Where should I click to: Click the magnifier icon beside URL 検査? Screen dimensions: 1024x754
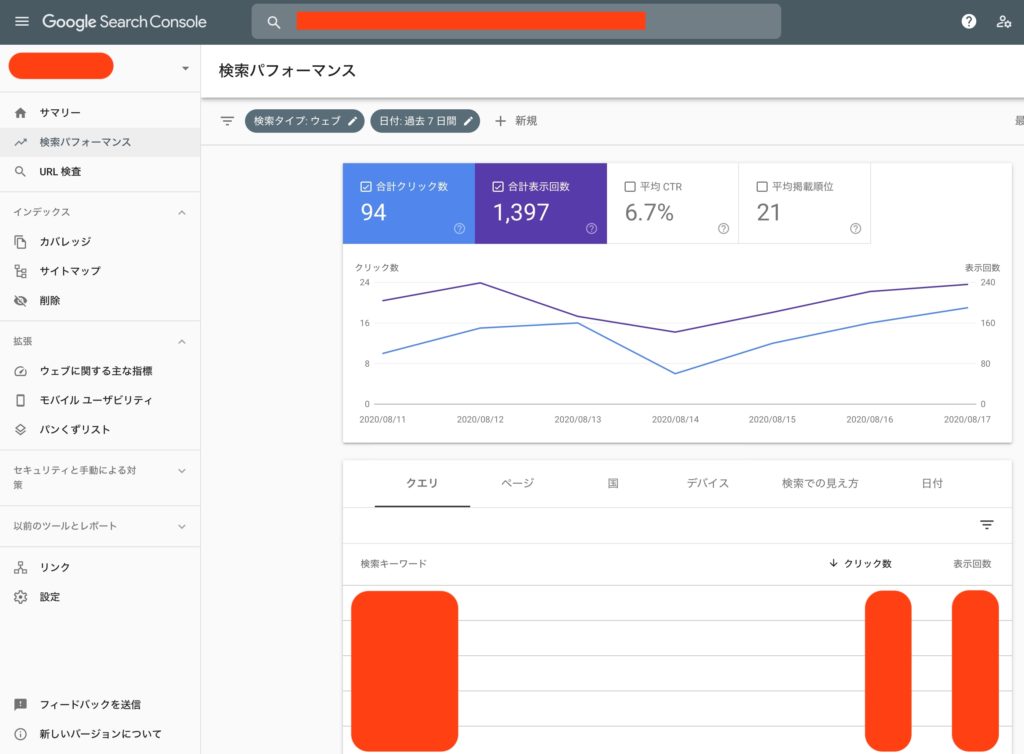click(20, 172)
